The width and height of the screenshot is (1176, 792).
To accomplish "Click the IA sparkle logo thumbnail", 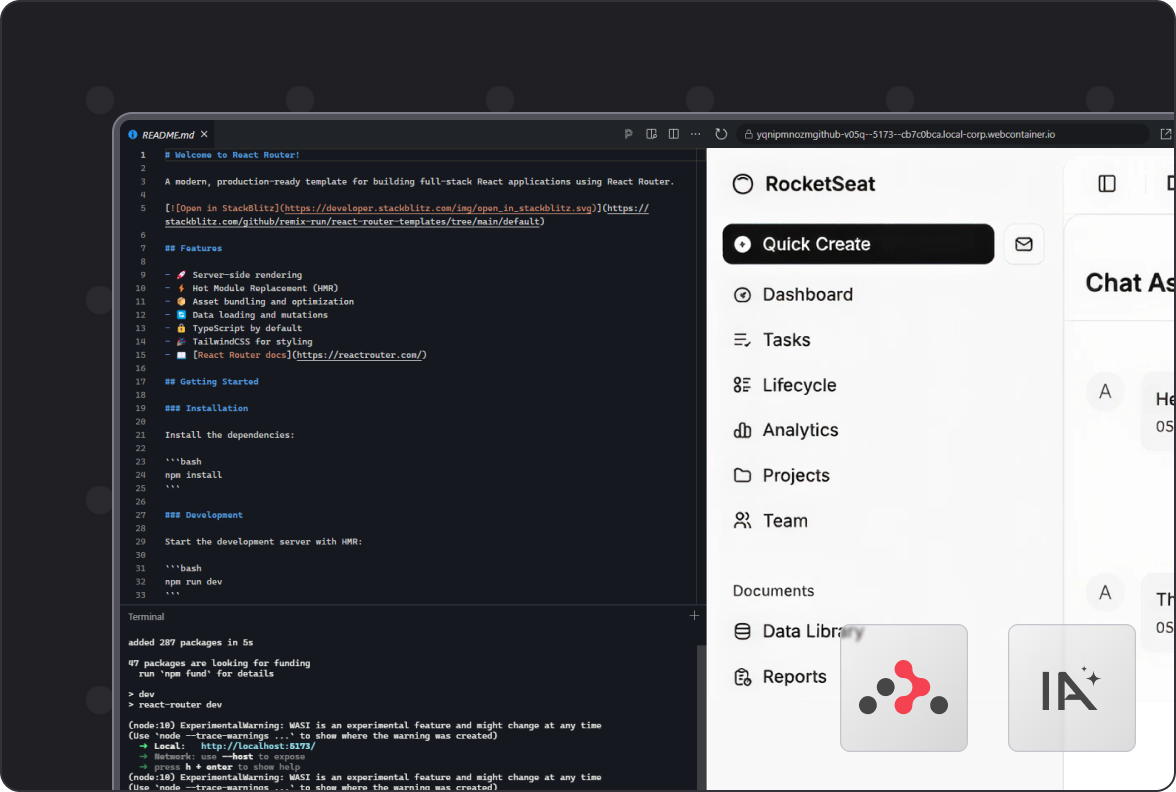I will pyautogui.click(x=1072, y=688).
